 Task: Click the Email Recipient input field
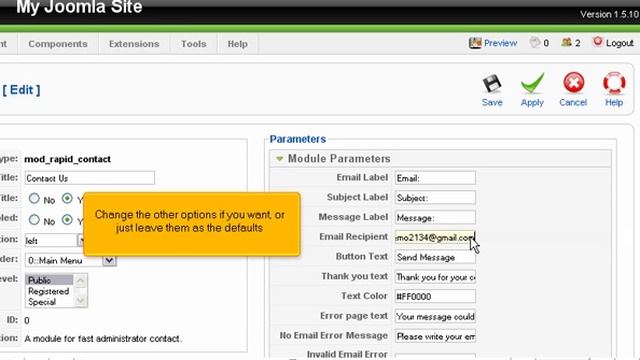point(435,237)
